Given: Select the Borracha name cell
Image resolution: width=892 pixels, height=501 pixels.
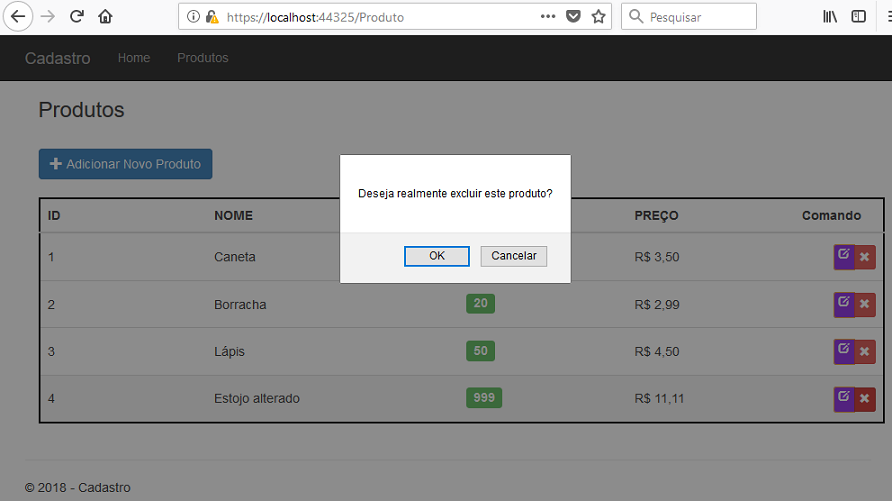Looking at the screenshot, I should click(240, 304).
